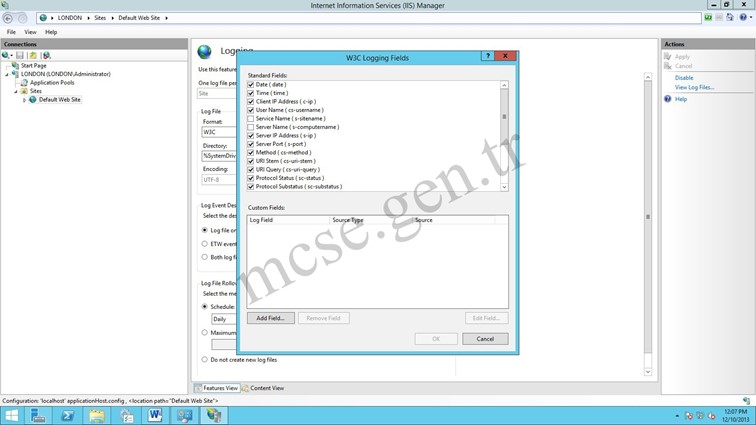Click the Up folder icon in Connections toolbar
Viewport: 756px width, 425px height.
[33, 55]
